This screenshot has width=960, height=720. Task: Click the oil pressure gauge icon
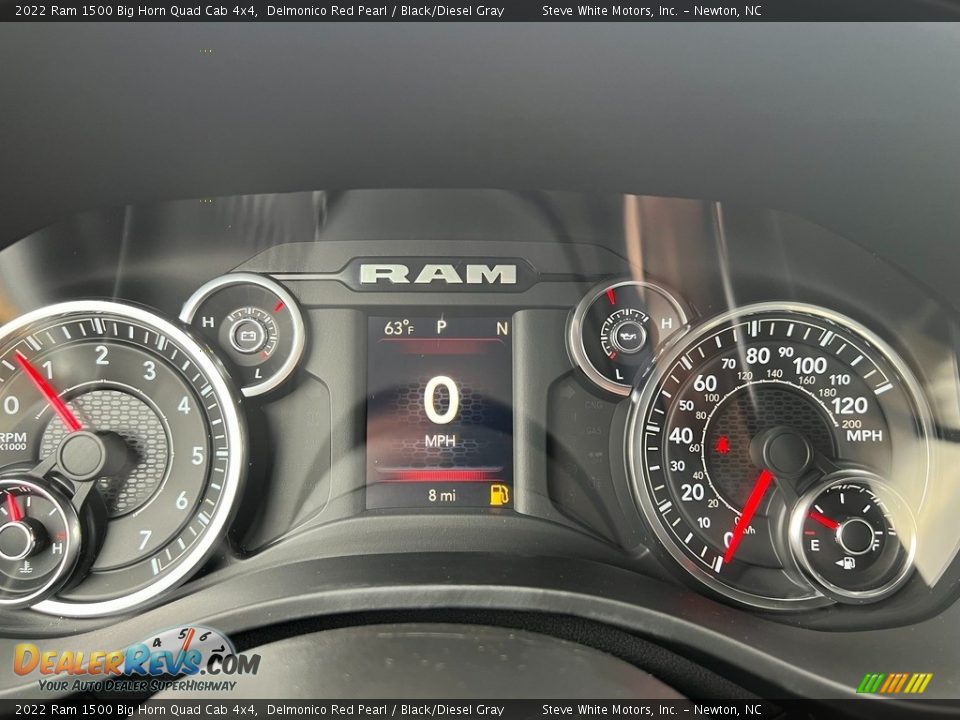coord(629,336)
